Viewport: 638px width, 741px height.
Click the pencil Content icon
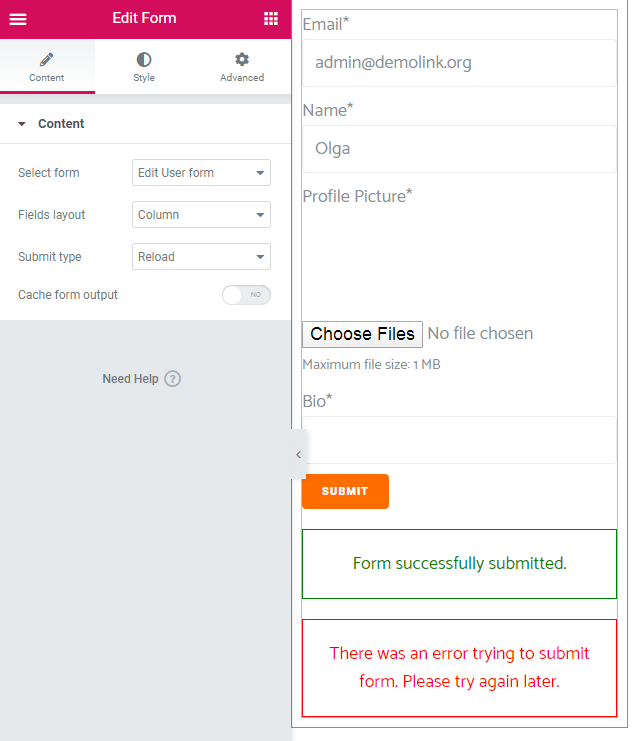[47, 60]
